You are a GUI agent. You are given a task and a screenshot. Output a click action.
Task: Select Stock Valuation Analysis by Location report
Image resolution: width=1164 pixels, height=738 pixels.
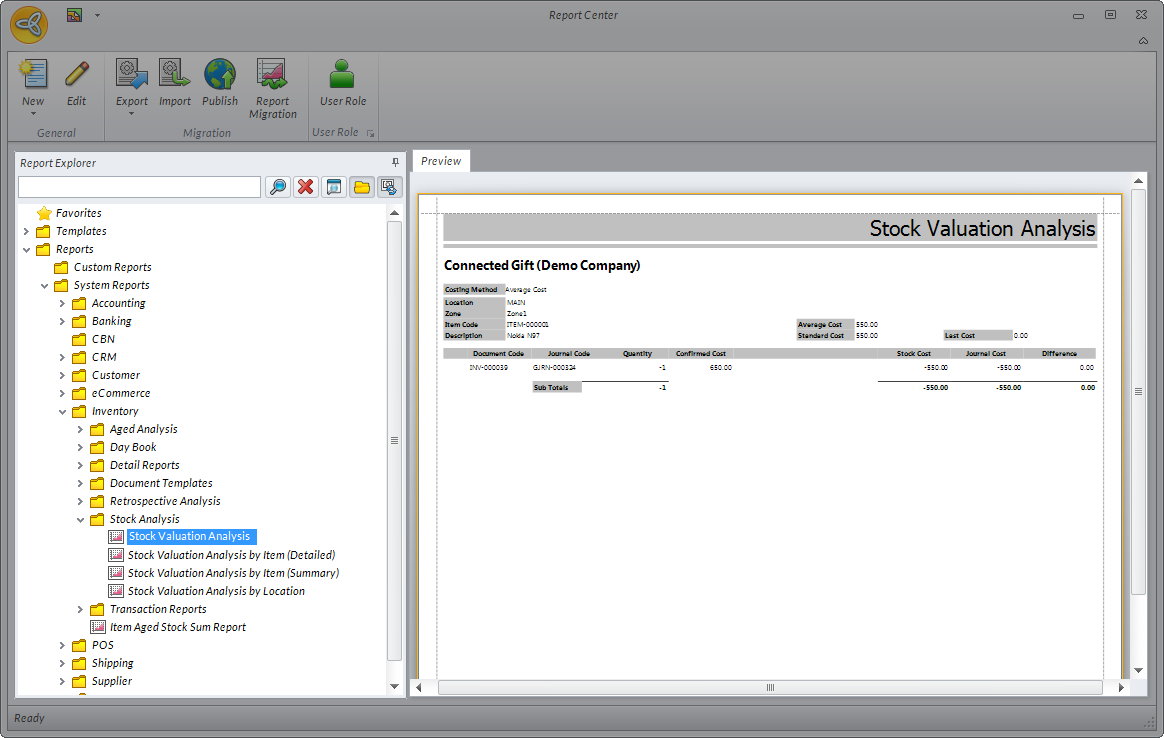(x=216, y=591)
